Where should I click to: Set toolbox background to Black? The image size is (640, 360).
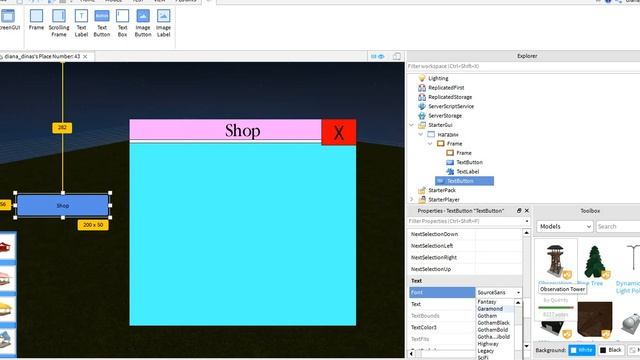611,350
